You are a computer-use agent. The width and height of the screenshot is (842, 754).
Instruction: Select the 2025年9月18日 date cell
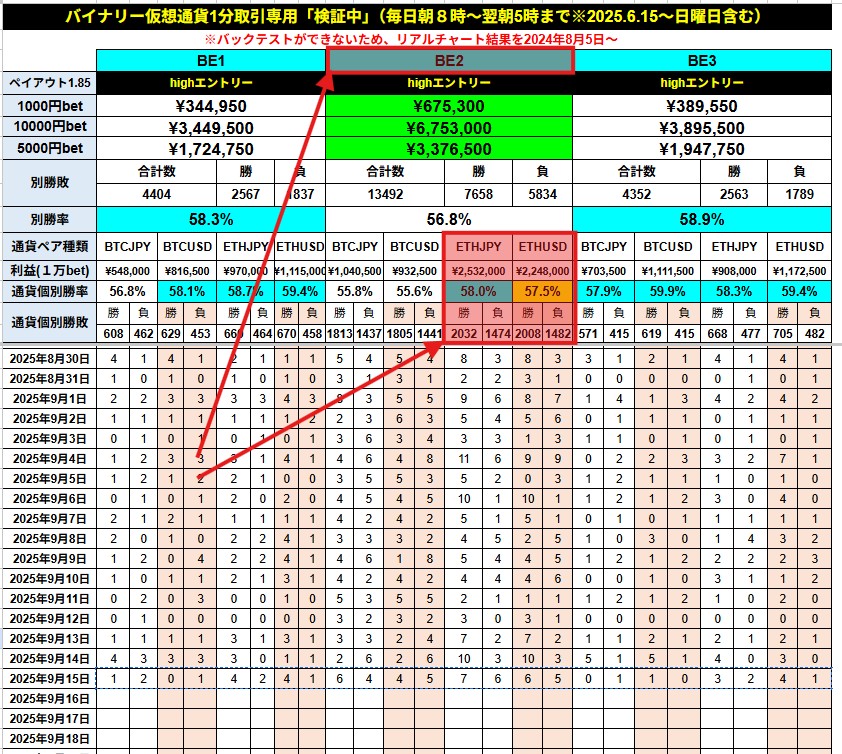49,738
